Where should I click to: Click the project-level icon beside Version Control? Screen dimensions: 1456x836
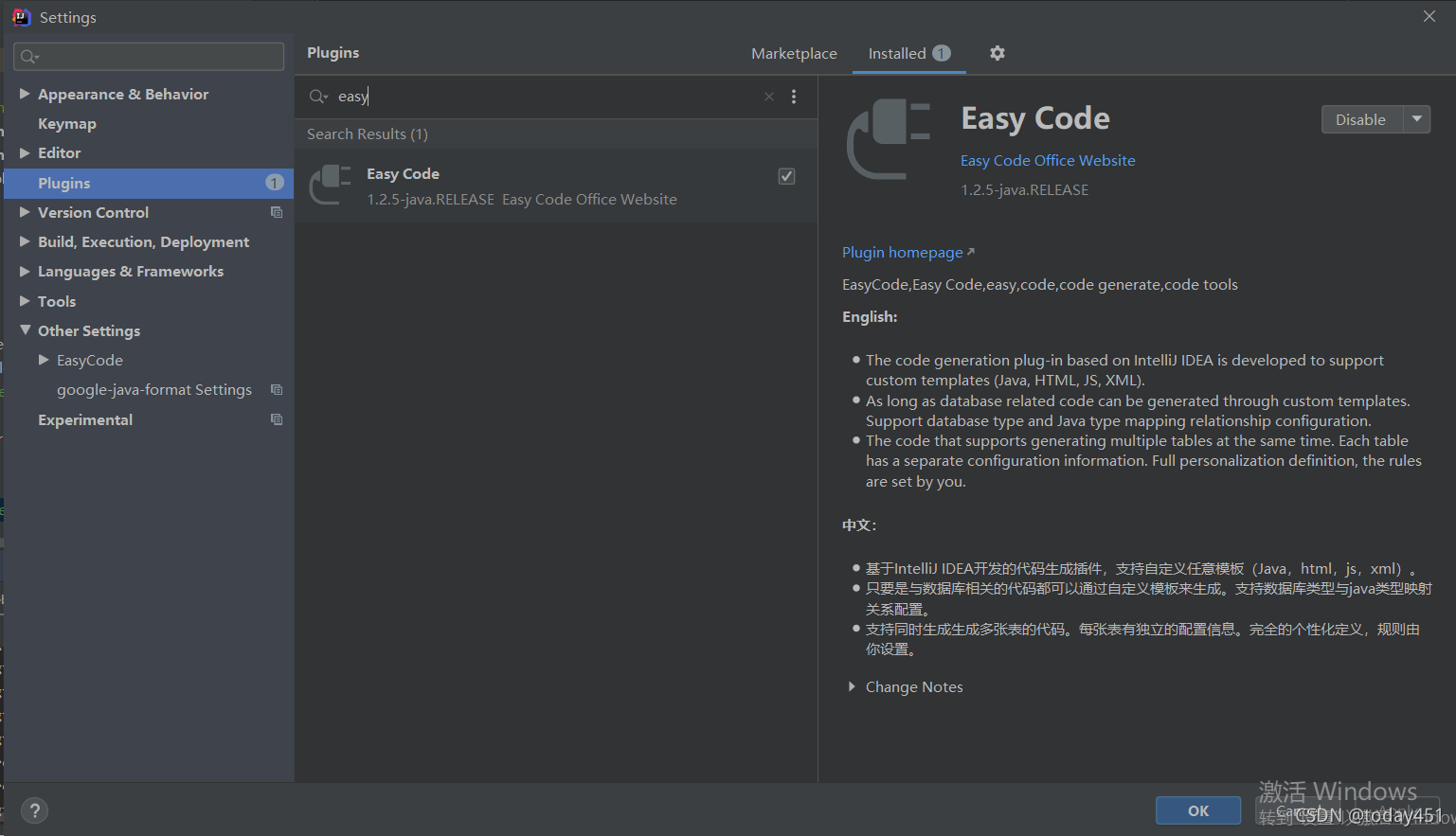(x=277, y=212)
